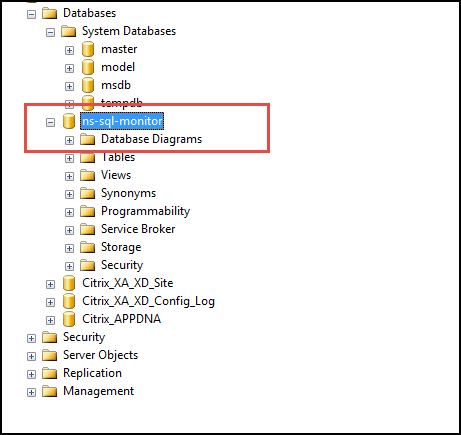461x435 pixels.
Task: Collapse the System Databases node
Action: click(50, 32)
